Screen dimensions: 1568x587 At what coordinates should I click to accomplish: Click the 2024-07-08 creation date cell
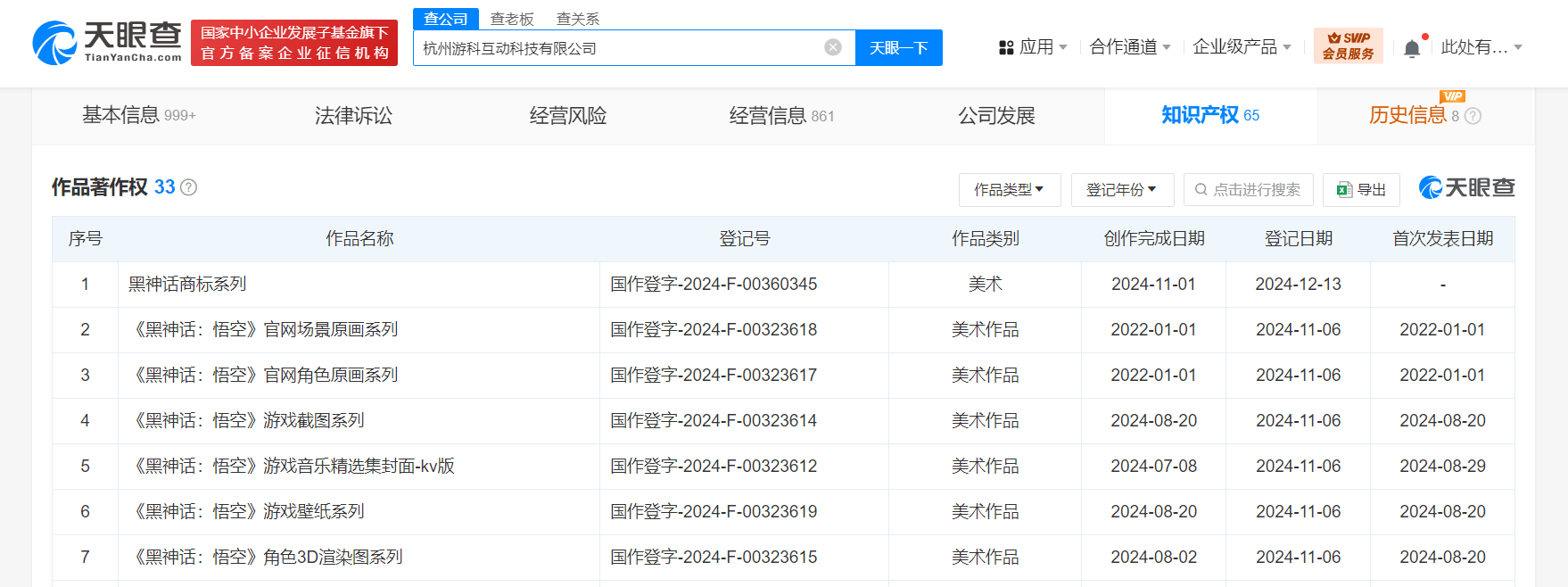pos(1154,467)
